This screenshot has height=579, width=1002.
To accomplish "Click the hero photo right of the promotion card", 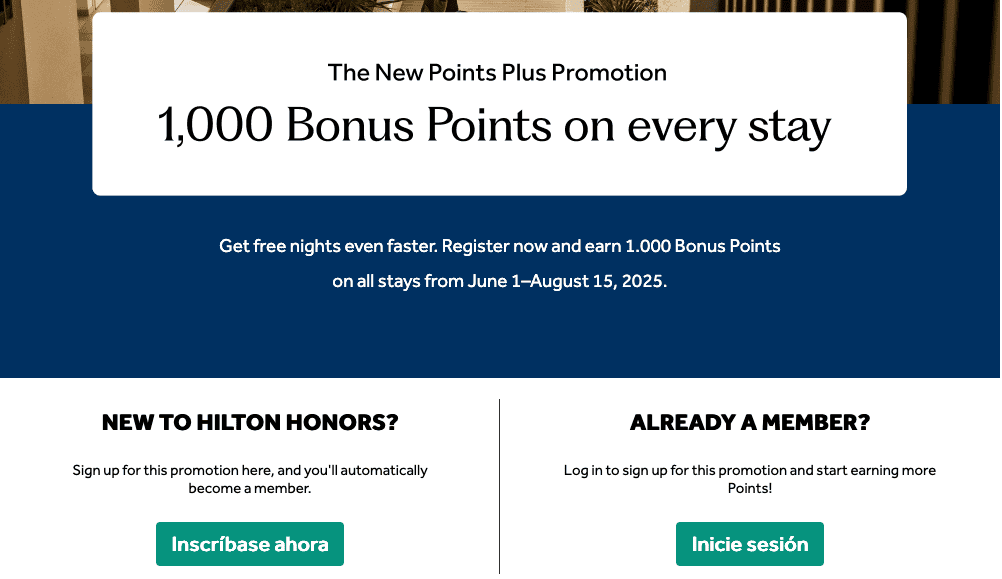I will [x=953, y=50].
